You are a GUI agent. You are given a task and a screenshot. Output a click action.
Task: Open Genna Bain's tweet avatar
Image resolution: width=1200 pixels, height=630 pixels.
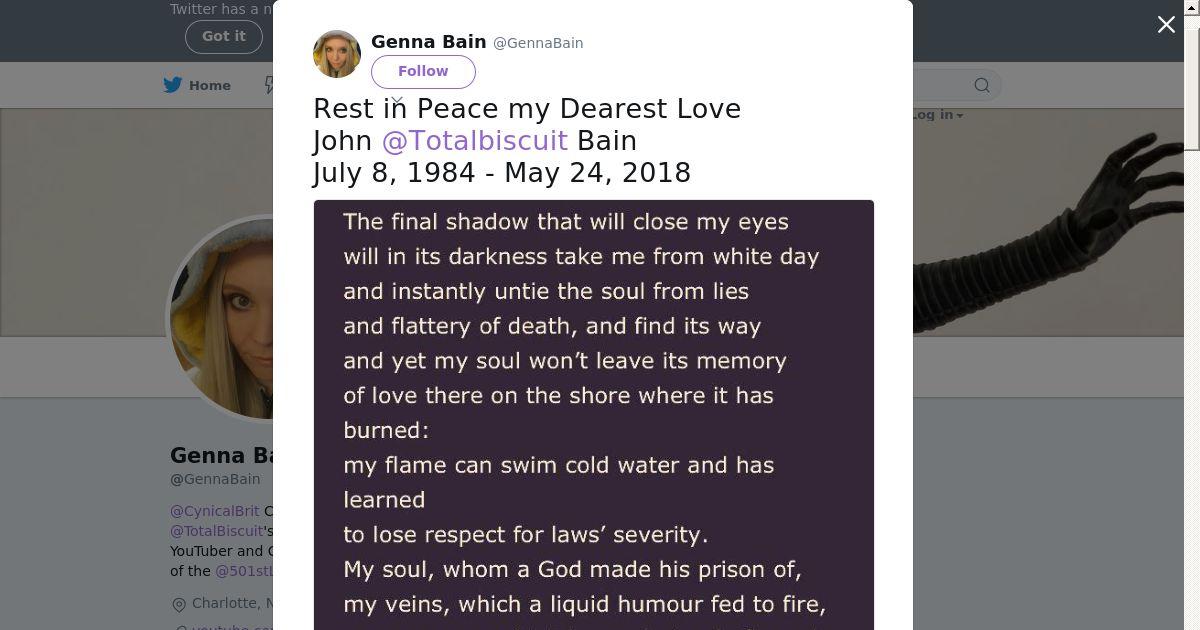coord(337,54)
